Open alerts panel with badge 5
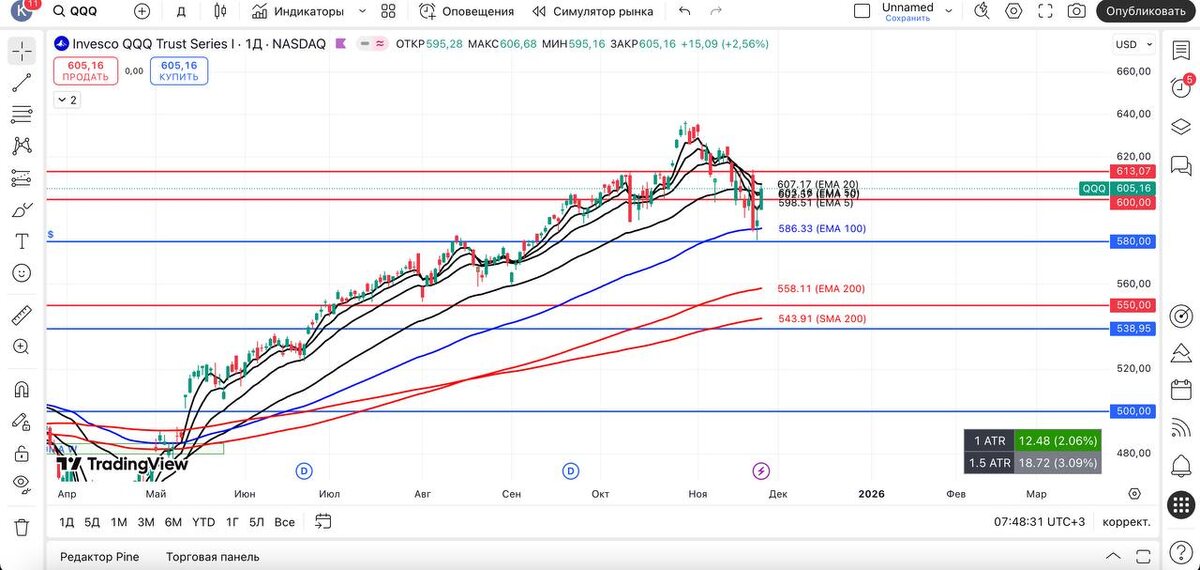 point(1181,89)
